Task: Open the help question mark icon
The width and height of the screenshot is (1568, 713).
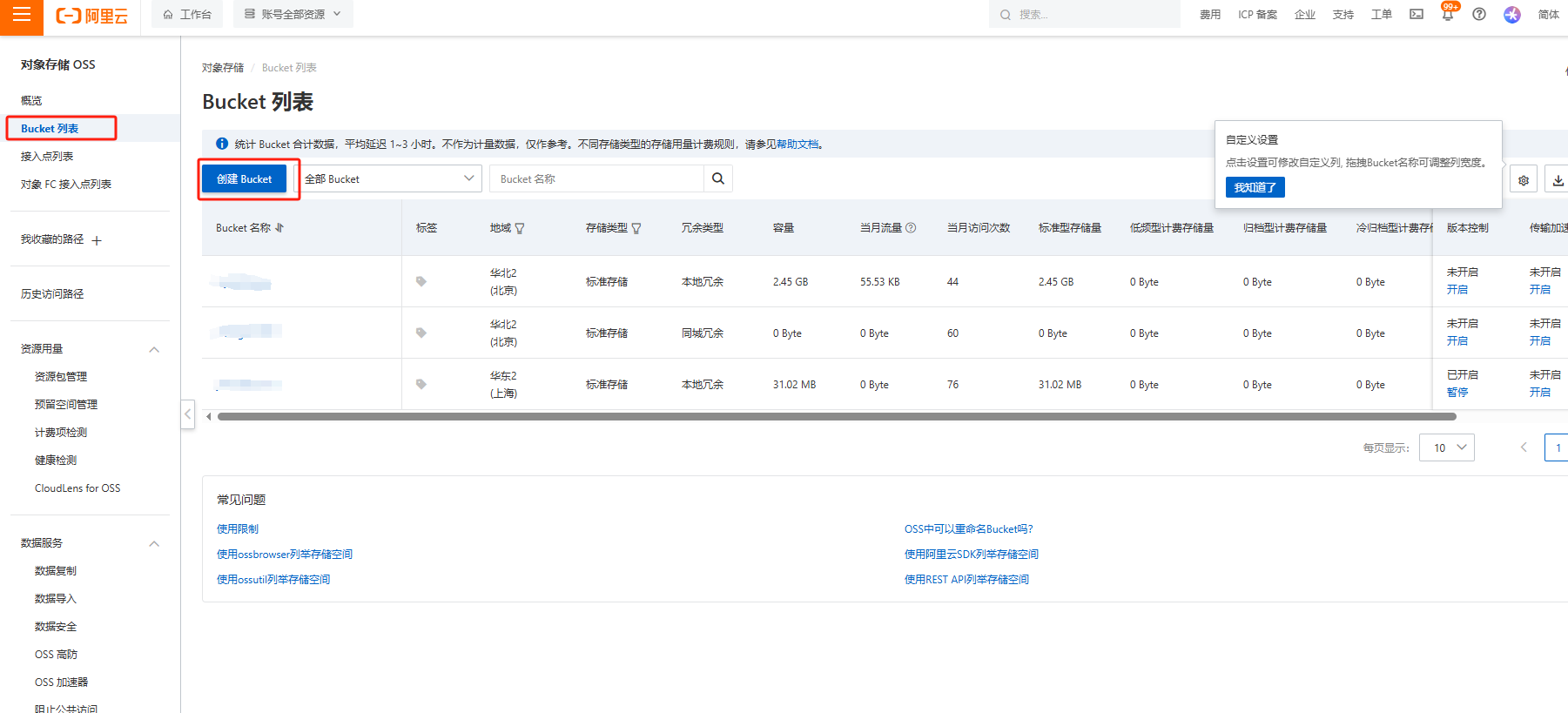Action: [1479, 15]
